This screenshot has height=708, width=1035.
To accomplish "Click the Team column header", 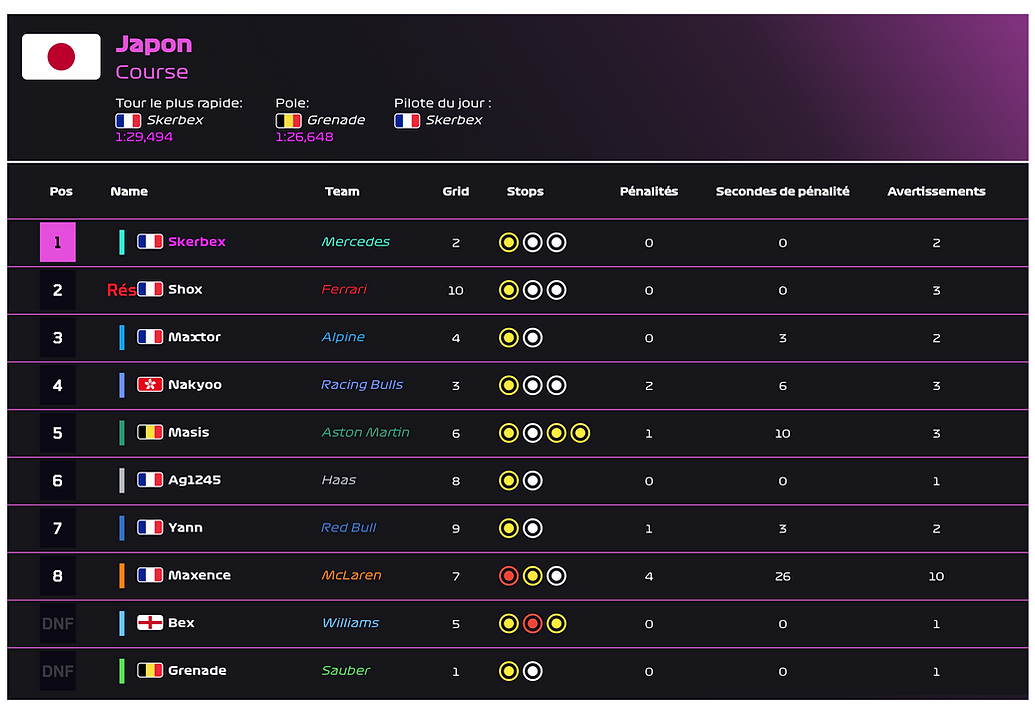I will [342, 191].
